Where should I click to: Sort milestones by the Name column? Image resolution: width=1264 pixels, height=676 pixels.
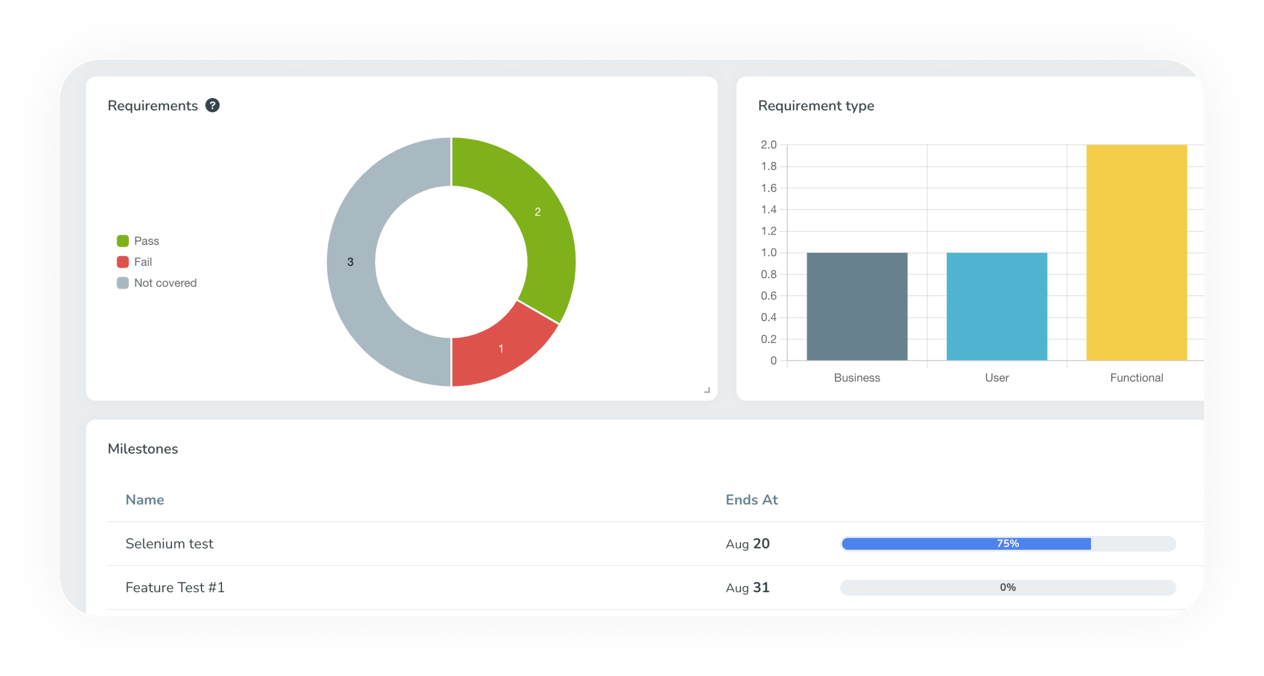(145, 499)
